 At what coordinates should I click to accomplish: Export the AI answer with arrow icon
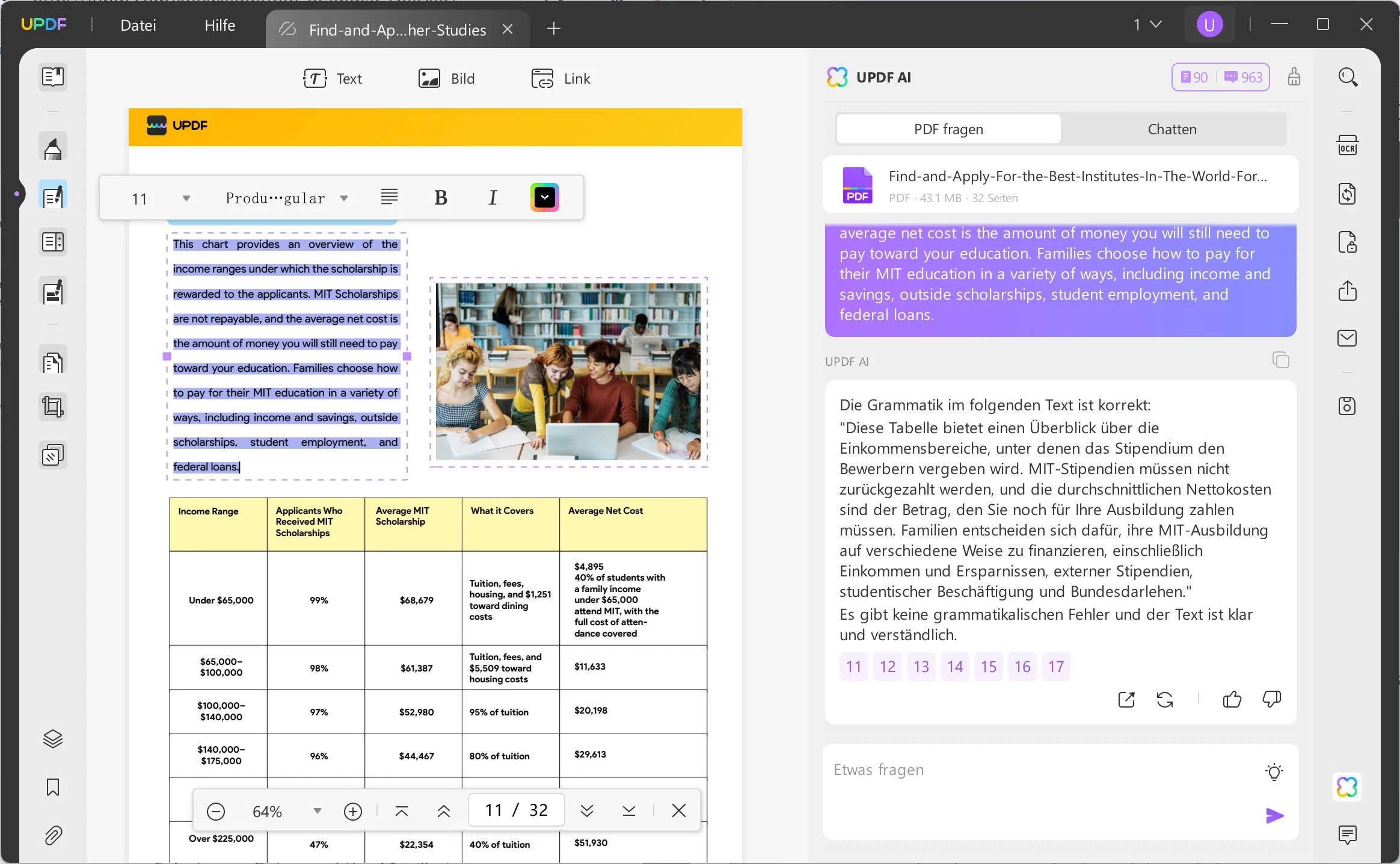click(x=1126, y=699)
